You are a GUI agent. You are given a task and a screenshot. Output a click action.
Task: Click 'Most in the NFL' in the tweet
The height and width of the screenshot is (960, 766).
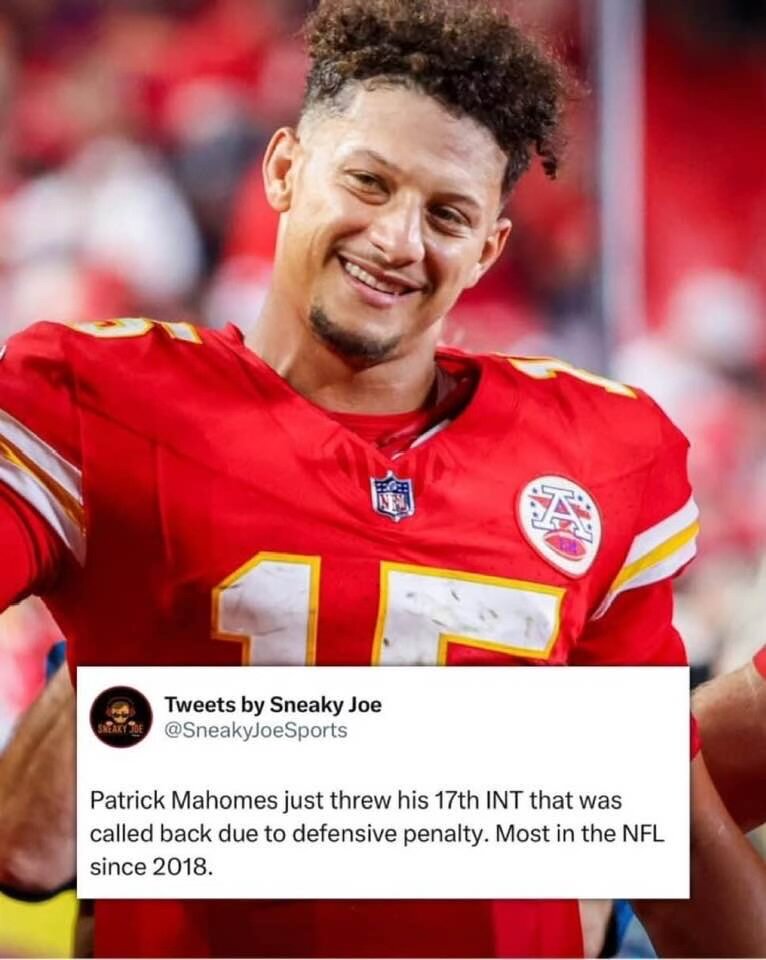click(x=579, y=834)
